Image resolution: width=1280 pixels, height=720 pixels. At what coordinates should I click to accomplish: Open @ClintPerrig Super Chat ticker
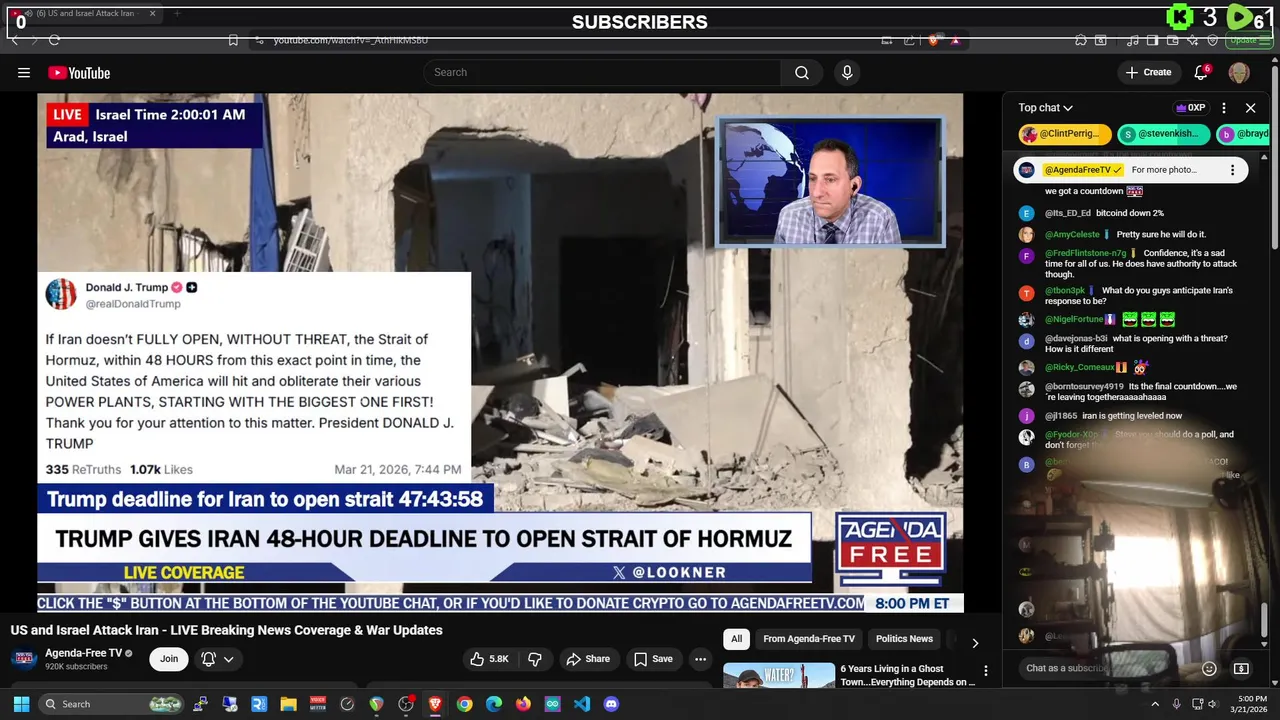tap(1065, 134)
